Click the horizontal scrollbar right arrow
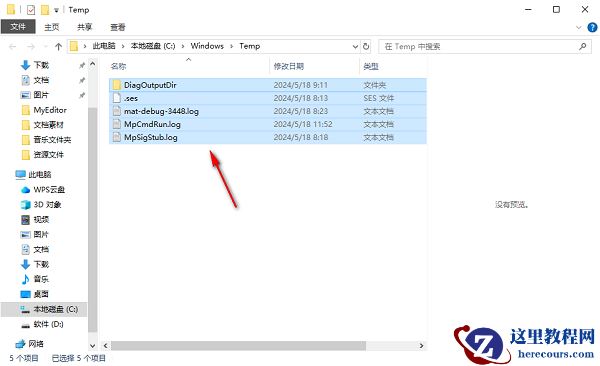 (x=421, y=346)
